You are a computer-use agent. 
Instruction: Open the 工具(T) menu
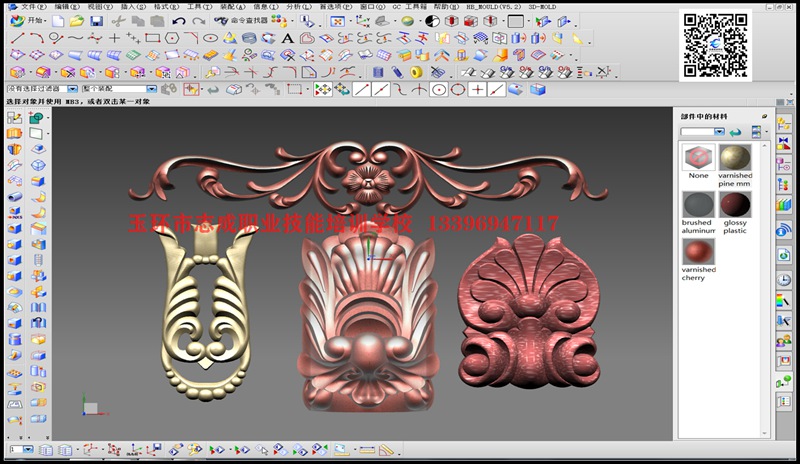(x=199, y=7)
